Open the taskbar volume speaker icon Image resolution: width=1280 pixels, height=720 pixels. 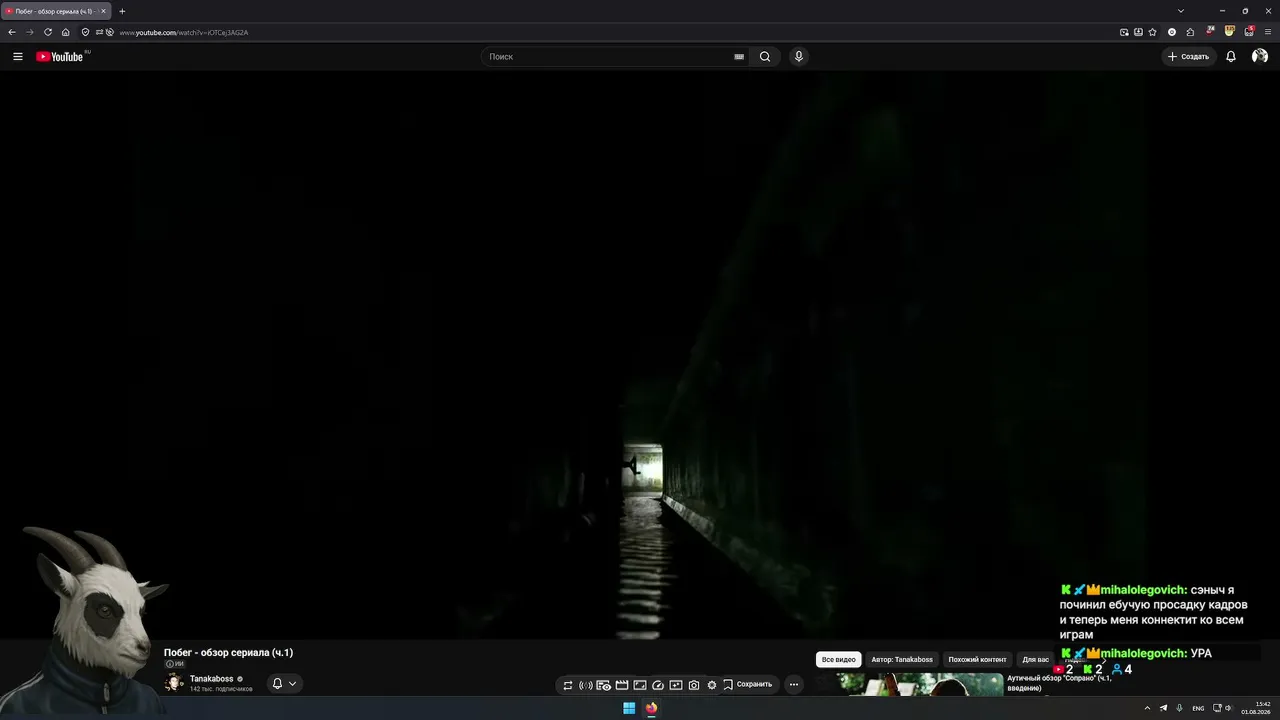click(1229, 708)
